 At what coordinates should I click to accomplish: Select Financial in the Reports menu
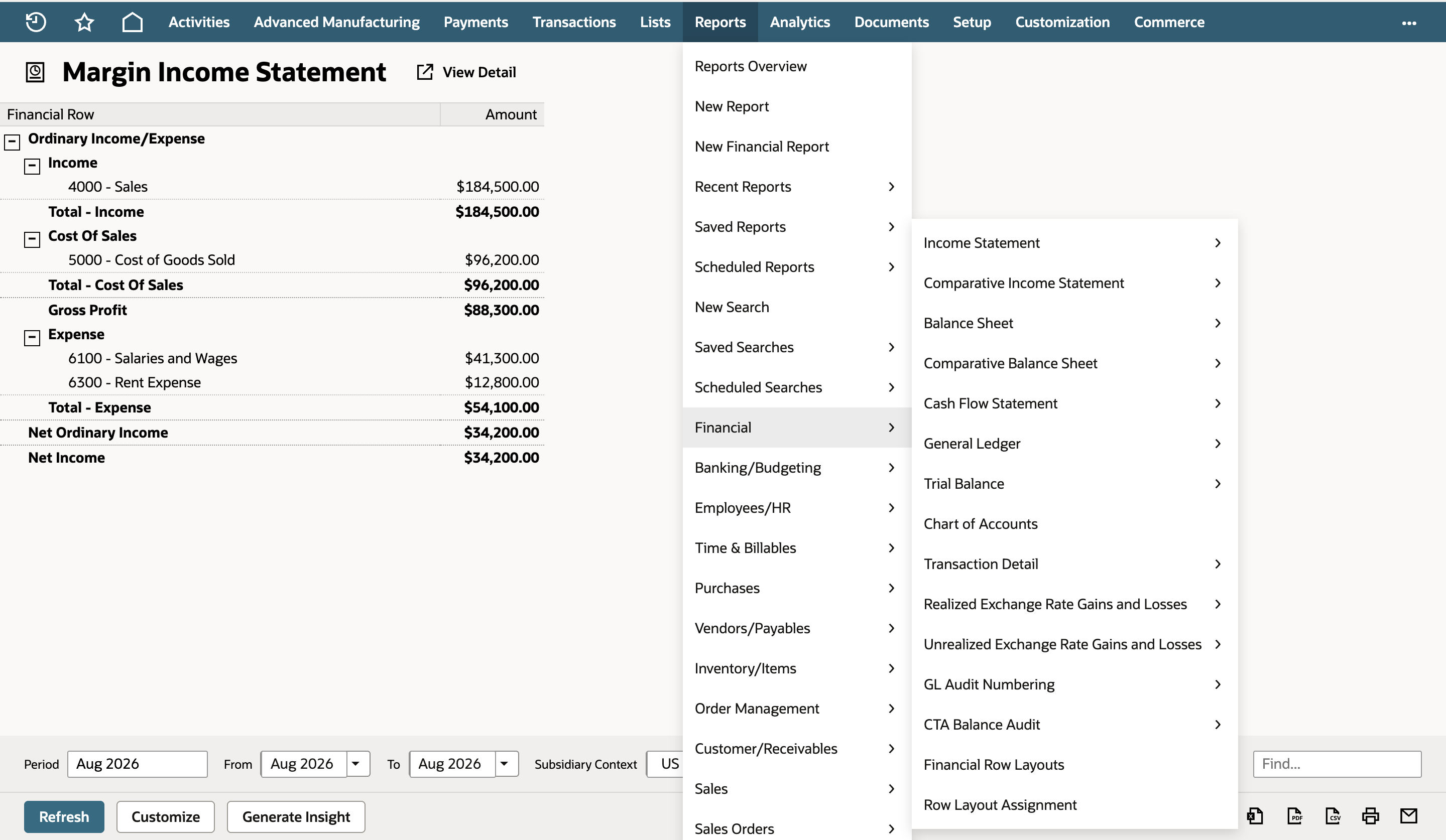(x=797, y=427)
